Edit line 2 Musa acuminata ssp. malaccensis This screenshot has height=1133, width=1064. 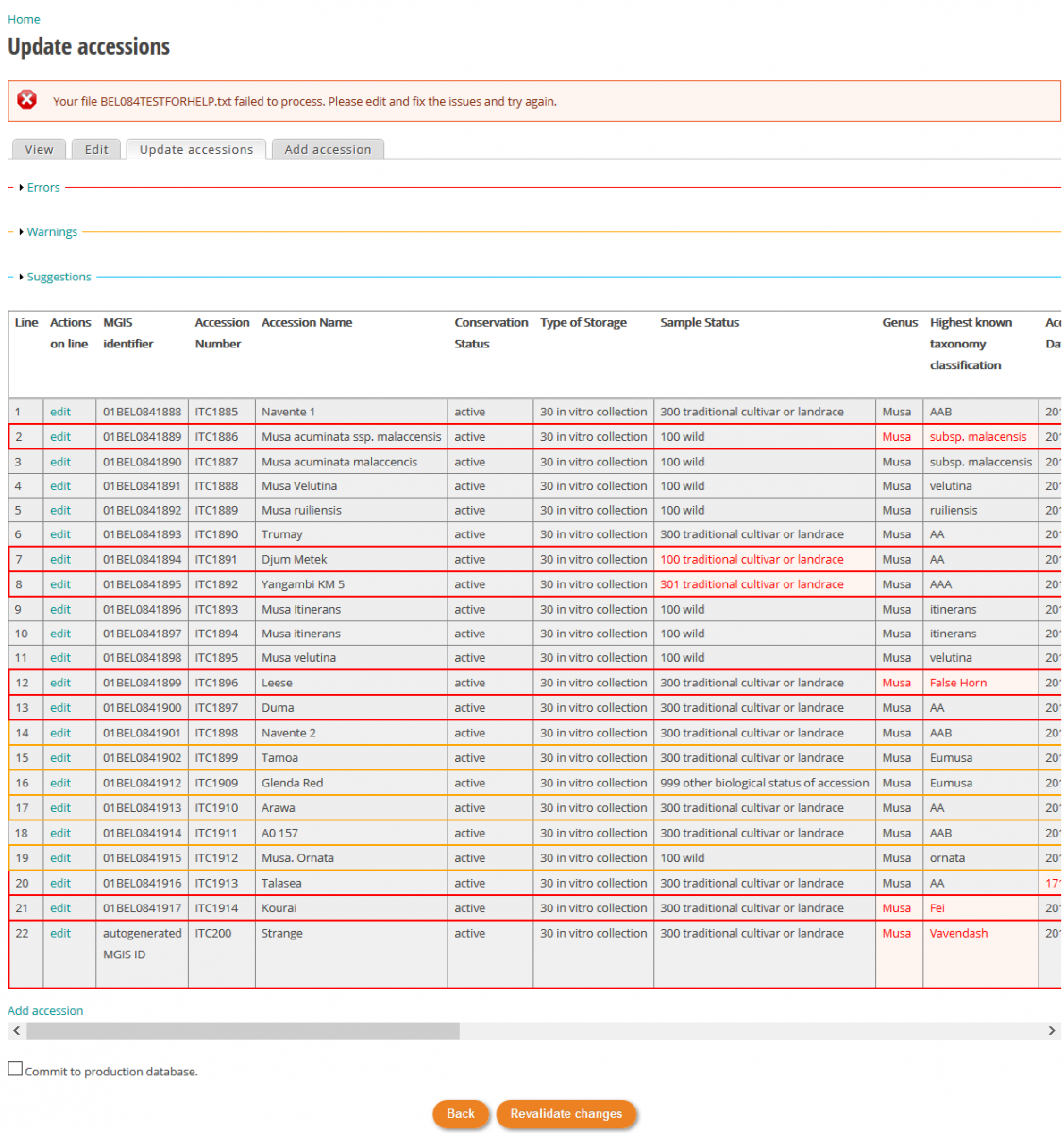click(x=60, y=437)
